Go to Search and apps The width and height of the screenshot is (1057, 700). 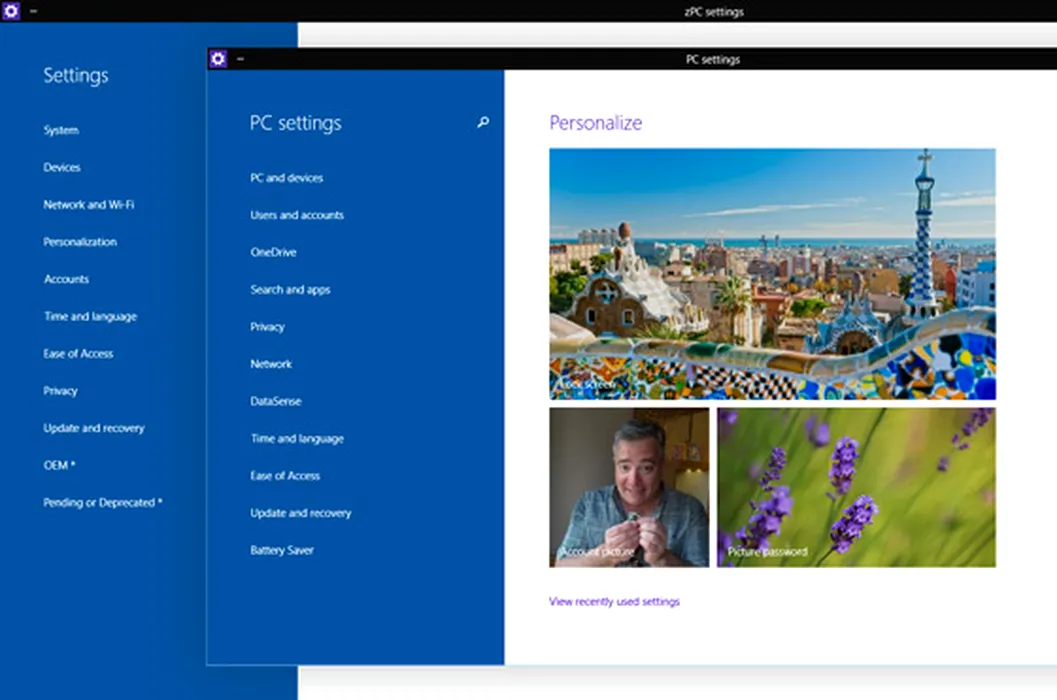click(290, 289)
